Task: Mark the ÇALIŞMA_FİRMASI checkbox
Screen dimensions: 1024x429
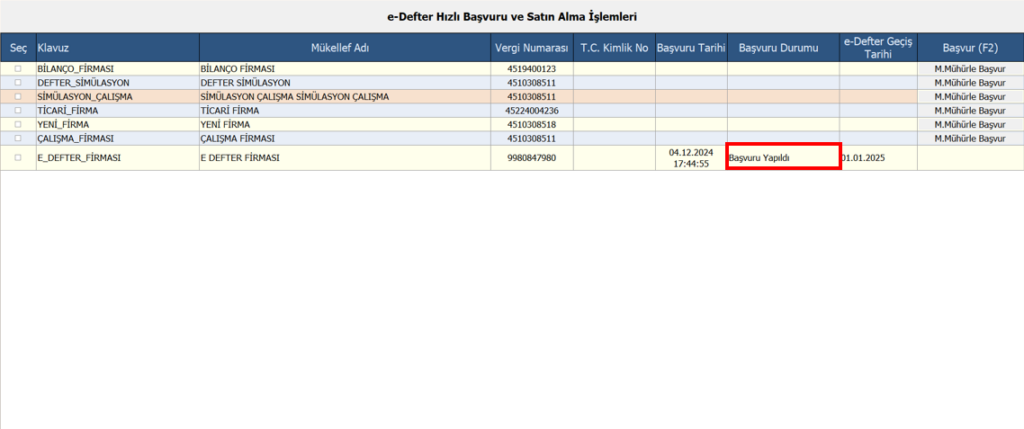Action: point(18,138)
